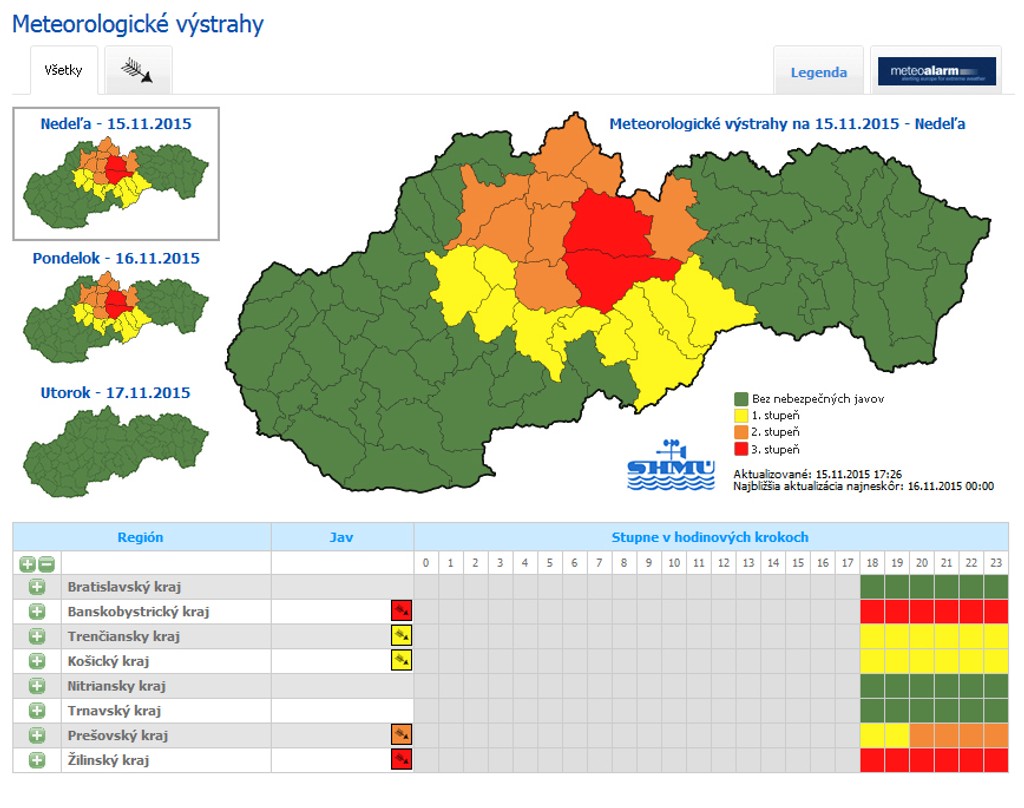The image size is (1024, 808).
Task: Expand the Žilinský kraj row
Action: click(x=37, y=760)
